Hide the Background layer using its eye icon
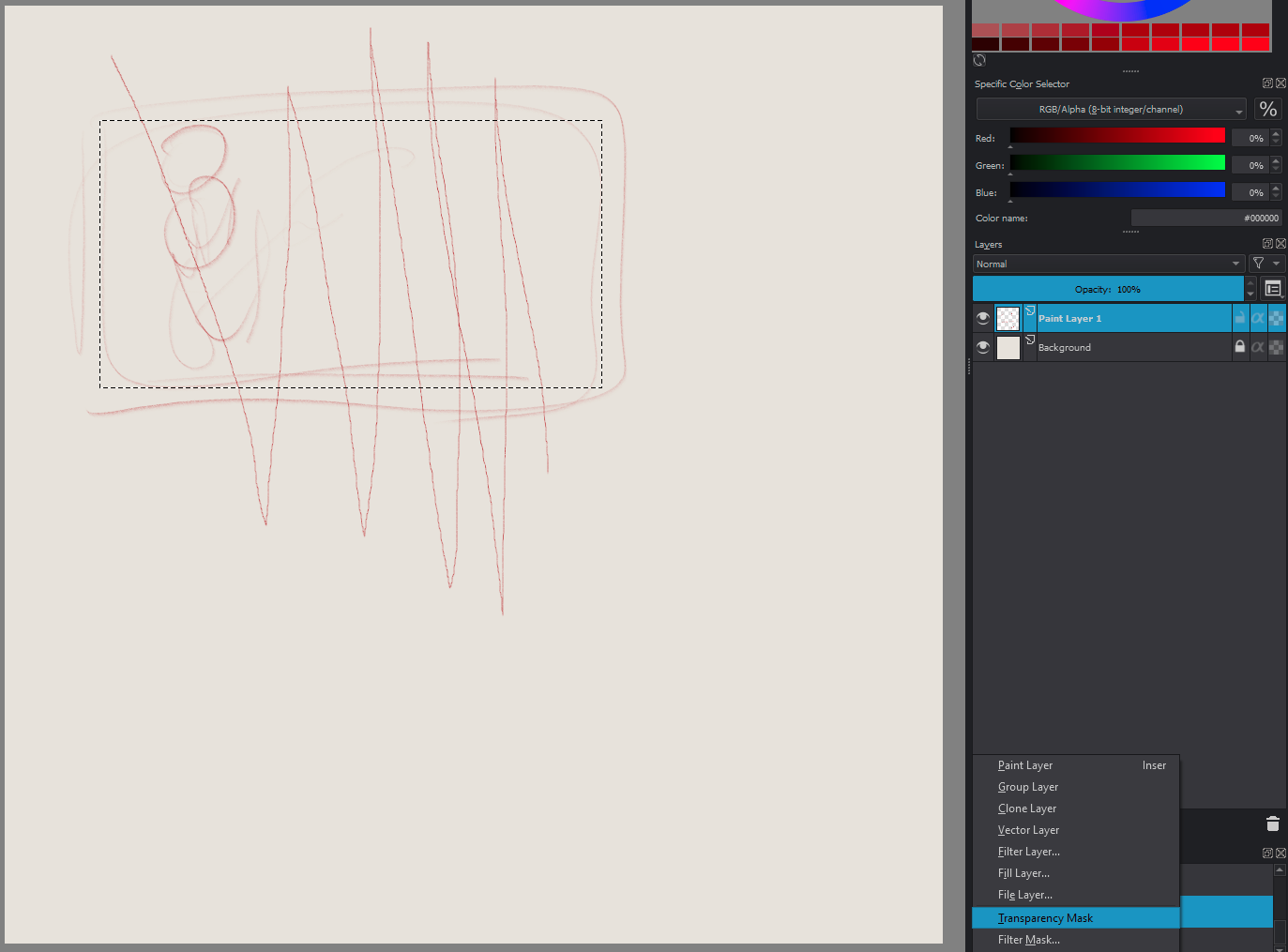Image resolution: width=1288 pixels, height=952 pixels. tap(983, 347)
